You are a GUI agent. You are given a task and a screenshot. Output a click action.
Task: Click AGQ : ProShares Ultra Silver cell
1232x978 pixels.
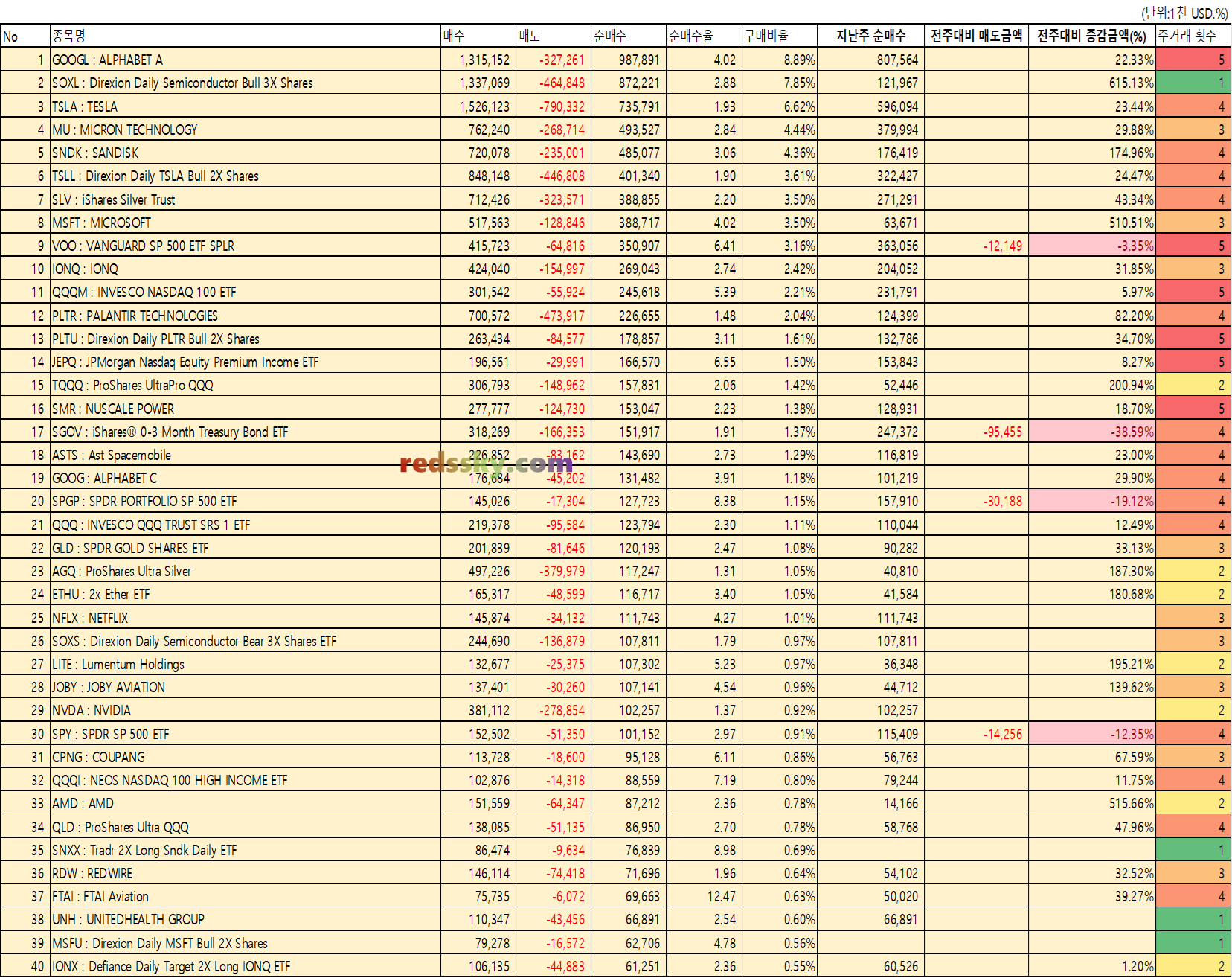tap(246, 571)
